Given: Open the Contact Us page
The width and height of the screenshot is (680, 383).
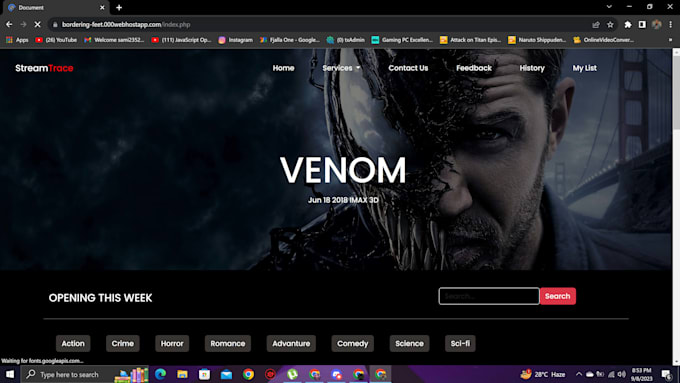Looking at the screenshot, I should coord(408,68).
